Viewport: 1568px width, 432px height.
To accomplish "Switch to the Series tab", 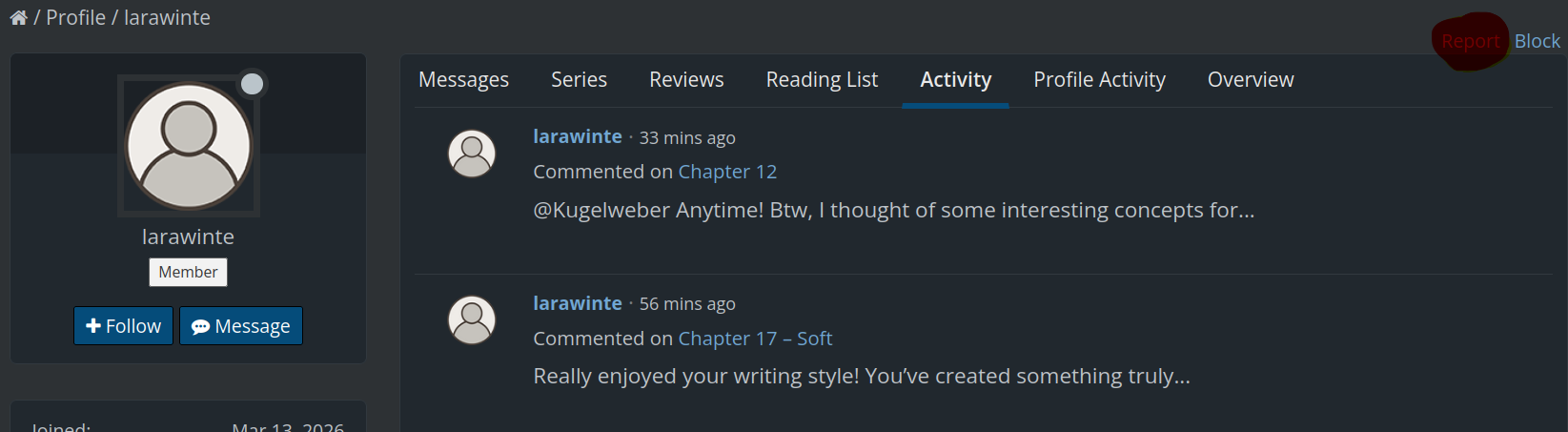I will tap(579, 80).
